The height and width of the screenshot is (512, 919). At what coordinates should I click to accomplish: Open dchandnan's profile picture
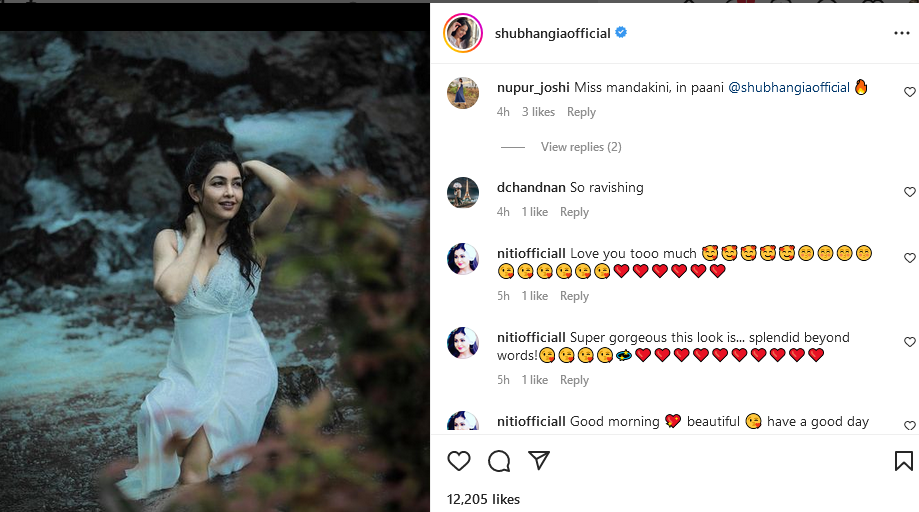pos(462,192)
